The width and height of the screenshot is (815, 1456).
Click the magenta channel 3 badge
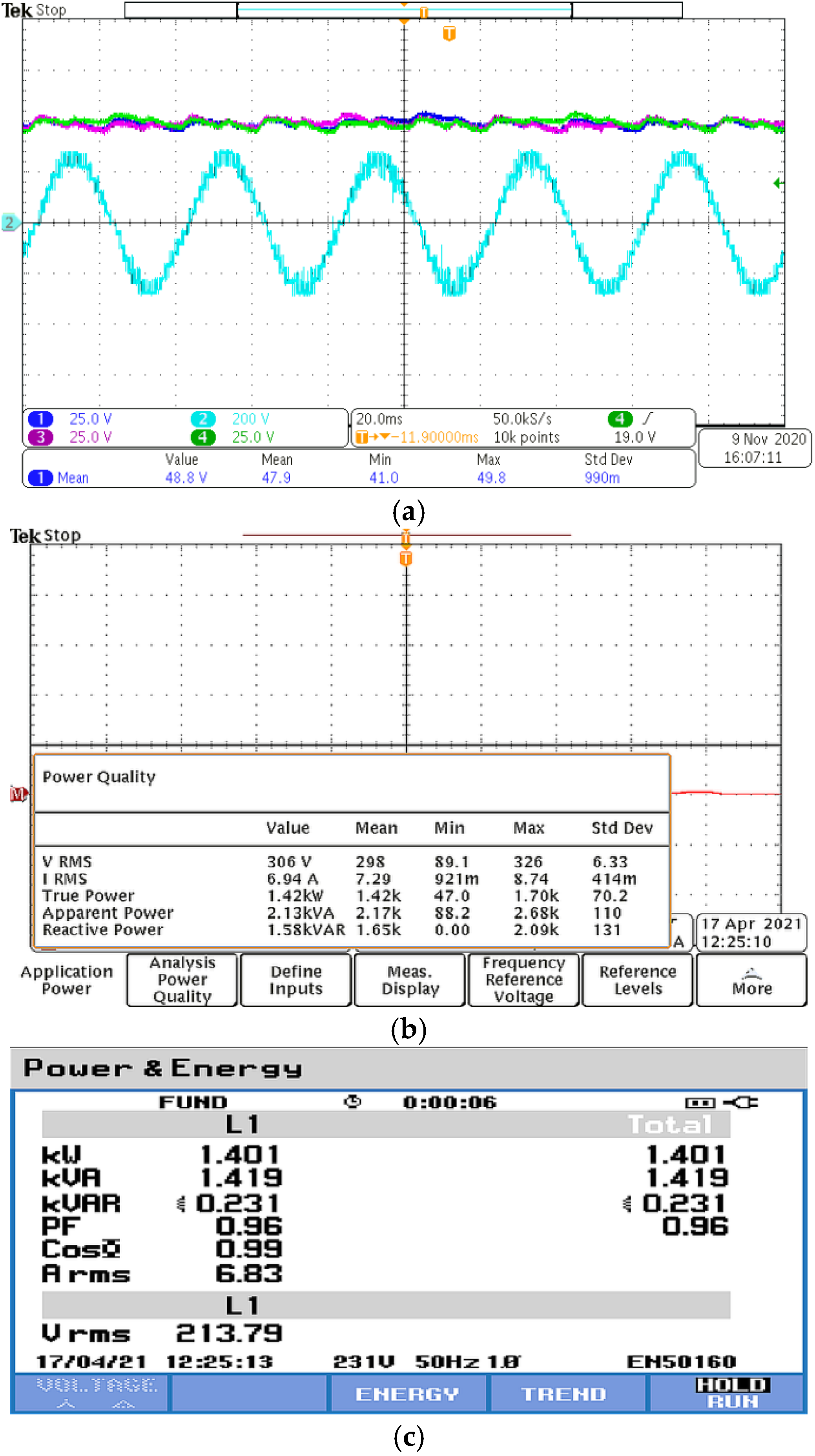[x=40, y=437]
